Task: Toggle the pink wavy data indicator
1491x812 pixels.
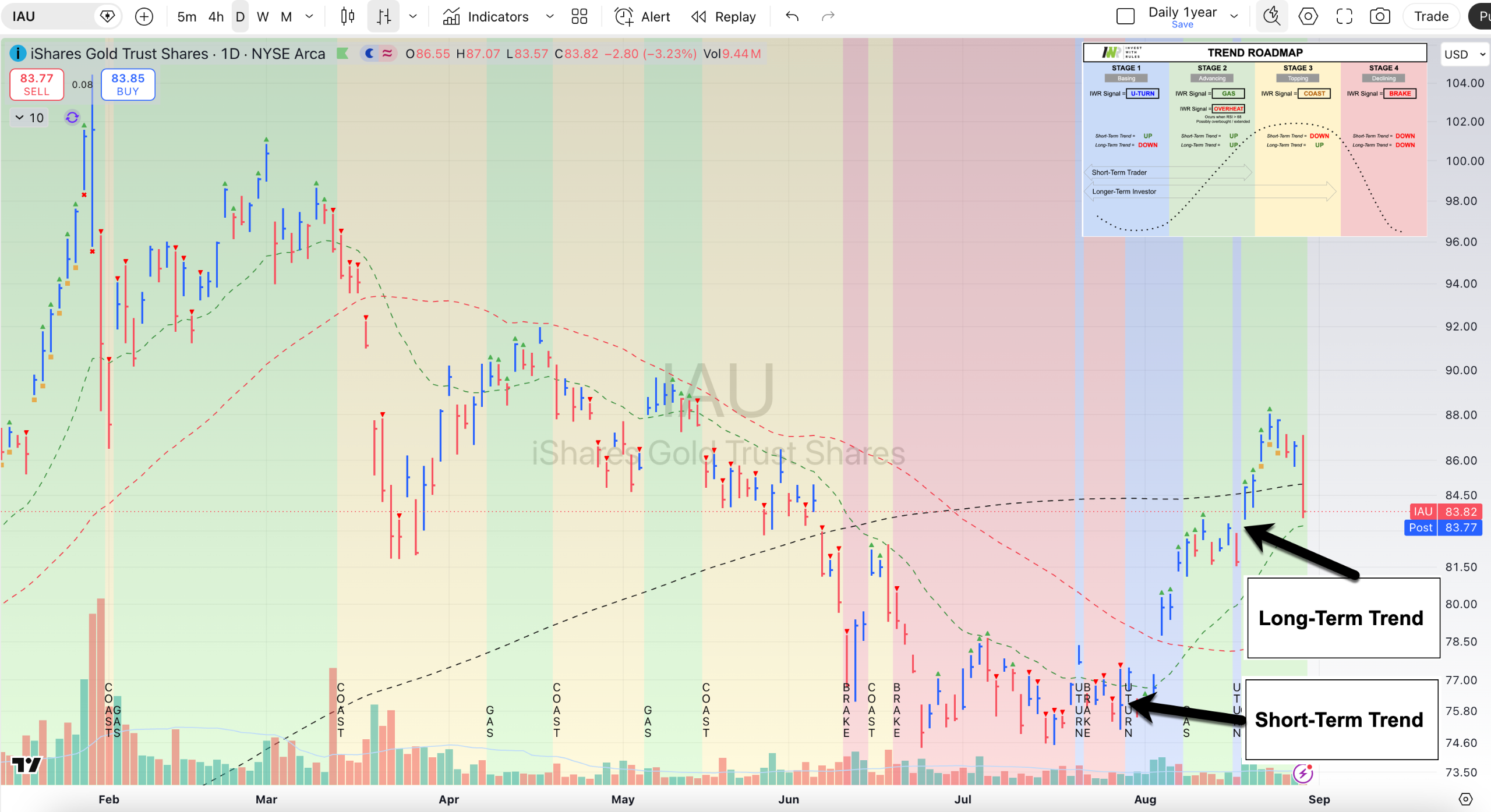Action: point(387,54)
